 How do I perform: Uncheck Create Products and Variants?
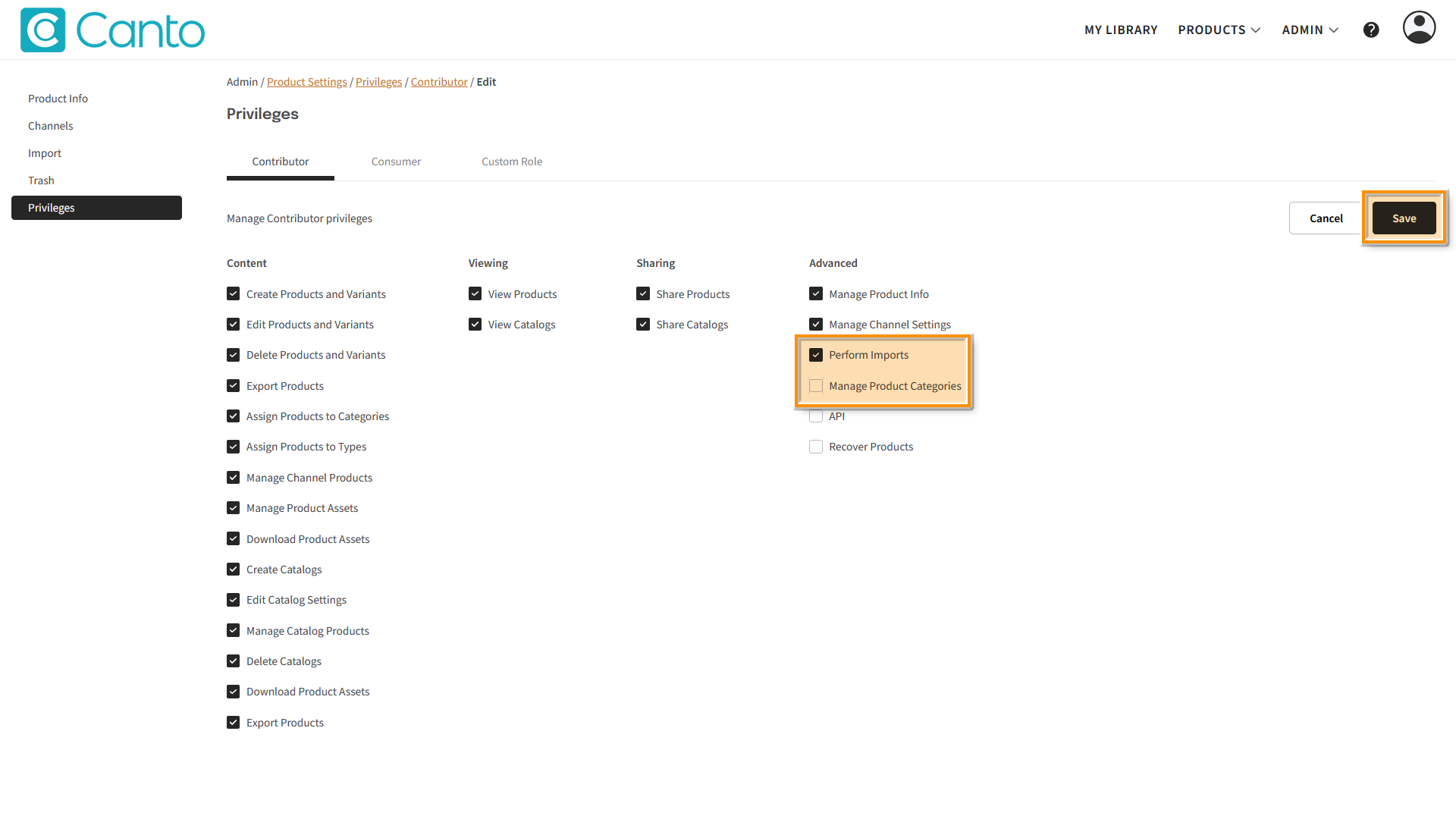pyautogui.click(x=234, y=294)
